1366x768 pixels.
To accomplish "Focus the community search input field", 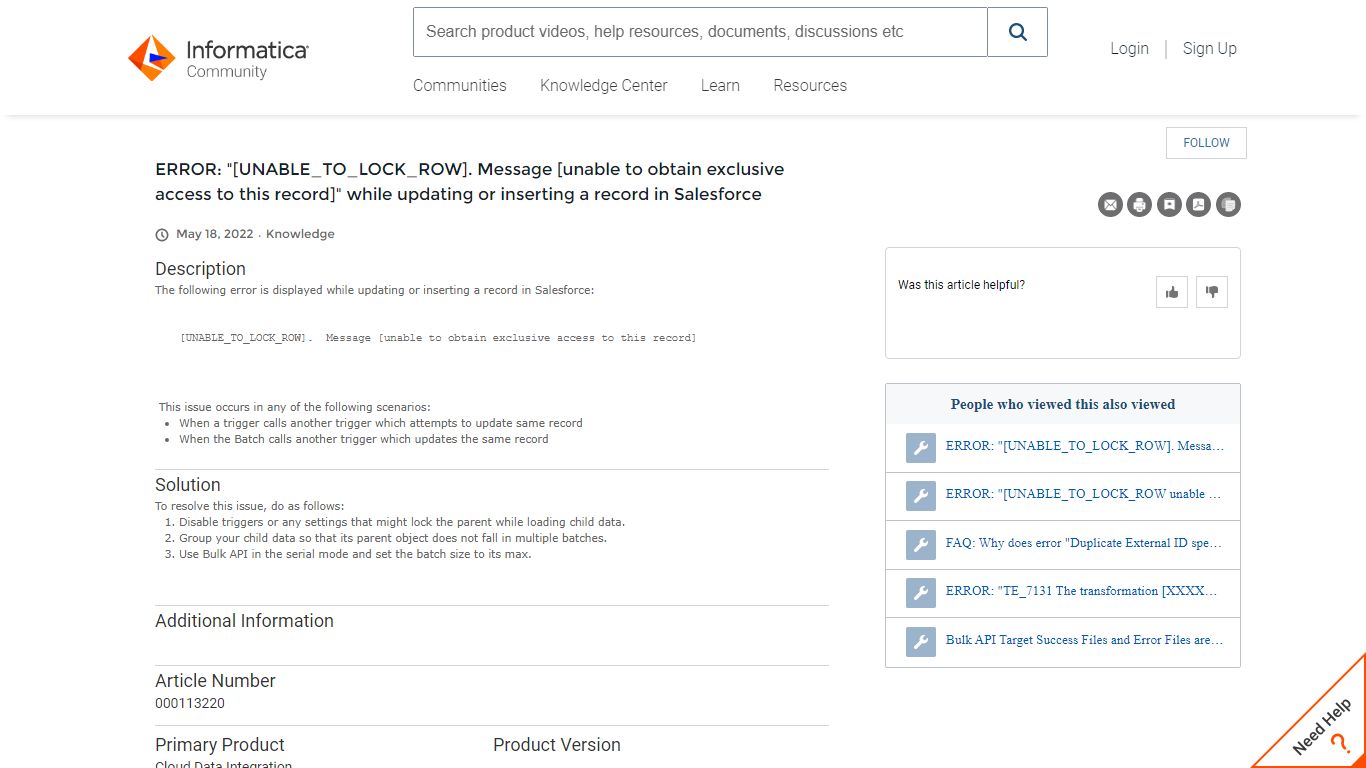I will click(700, 32).
